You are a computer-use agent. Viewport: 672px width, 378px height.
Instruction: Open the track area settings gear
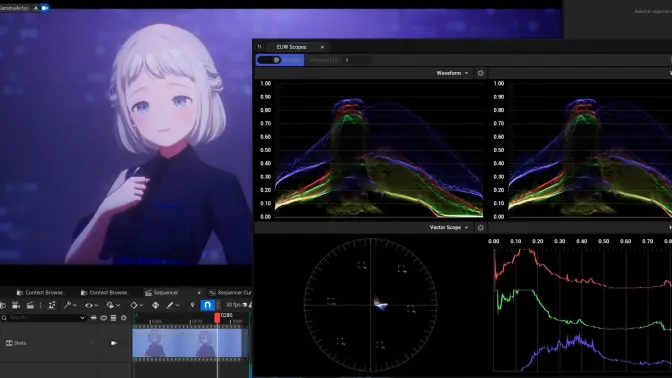[124, 318]
